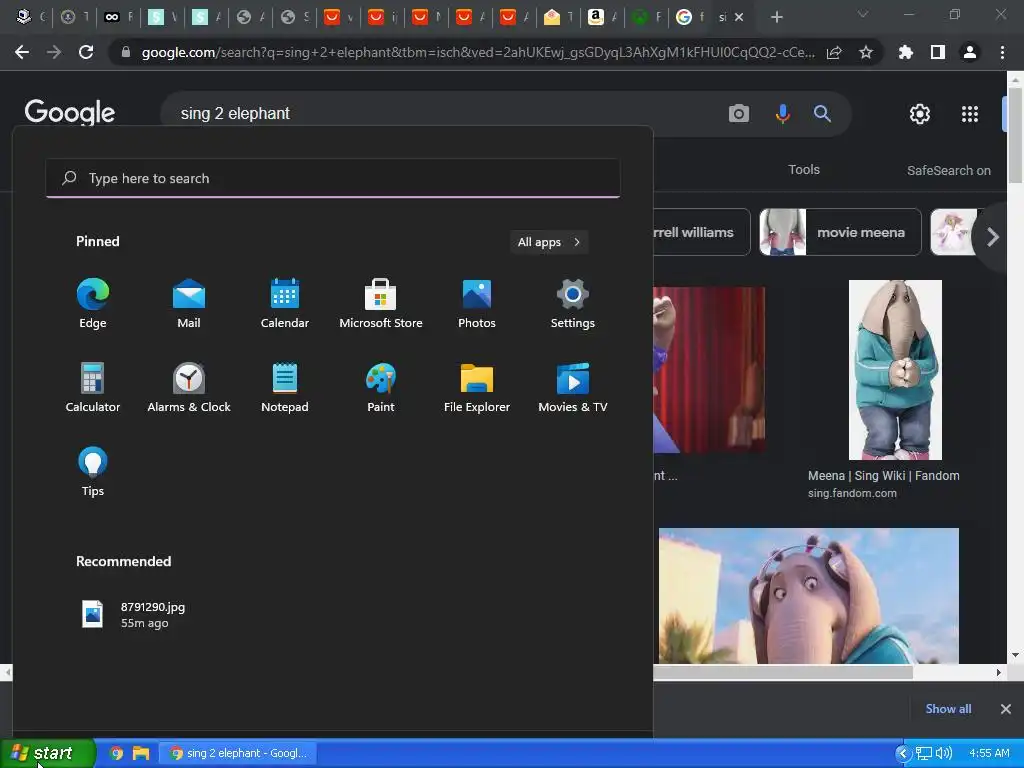Image resolution: width=1024 pixels, height=768 pixels.
Task: Open the red curtain image result
Action: coord(709,370)
